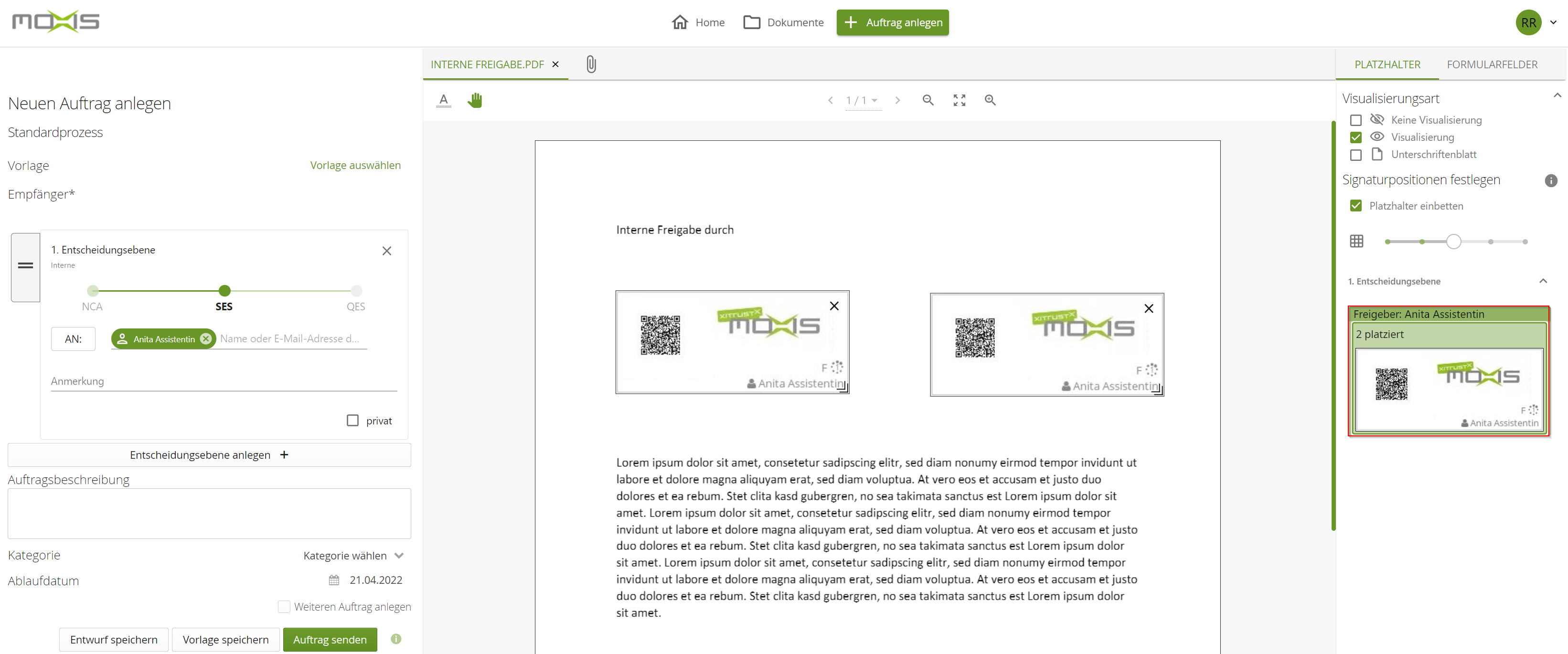Zoom into the PDF document
The width and height of the screenshot is (1568, 654).
coord(990,100)
